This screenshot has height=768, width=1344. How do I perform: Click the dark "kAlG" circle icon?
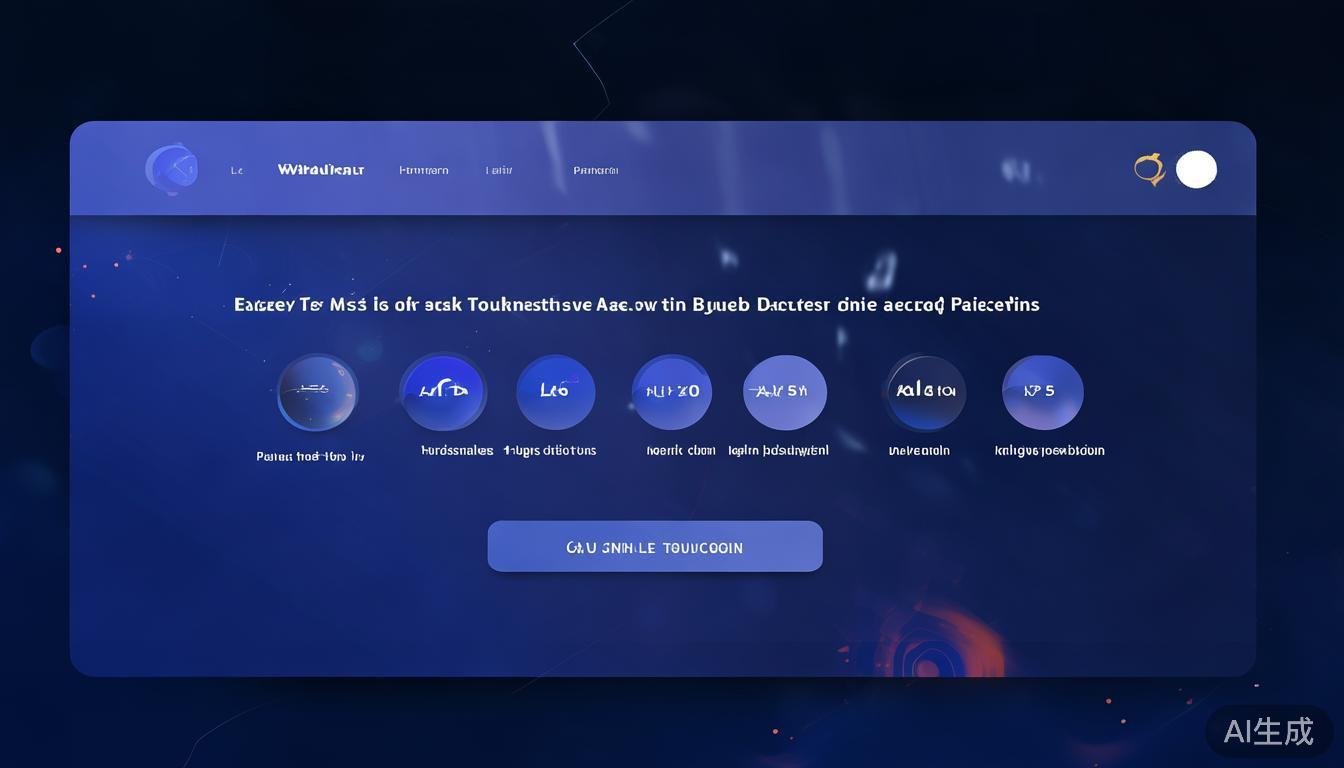pos(925,391)
